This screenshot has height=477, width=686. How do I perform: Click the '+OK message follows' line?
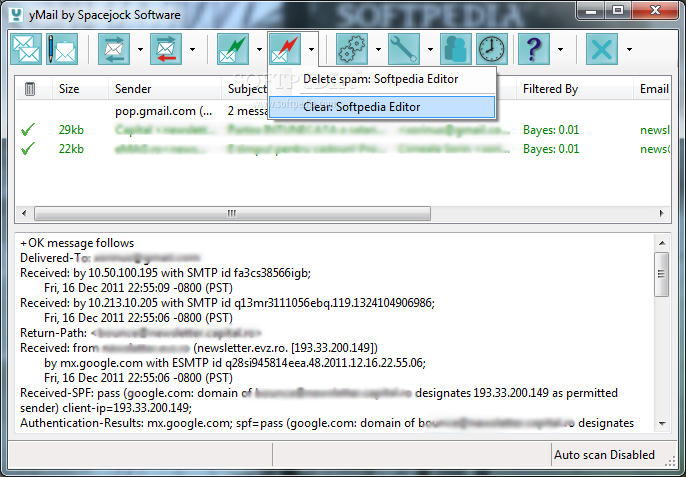pos(77,243)
